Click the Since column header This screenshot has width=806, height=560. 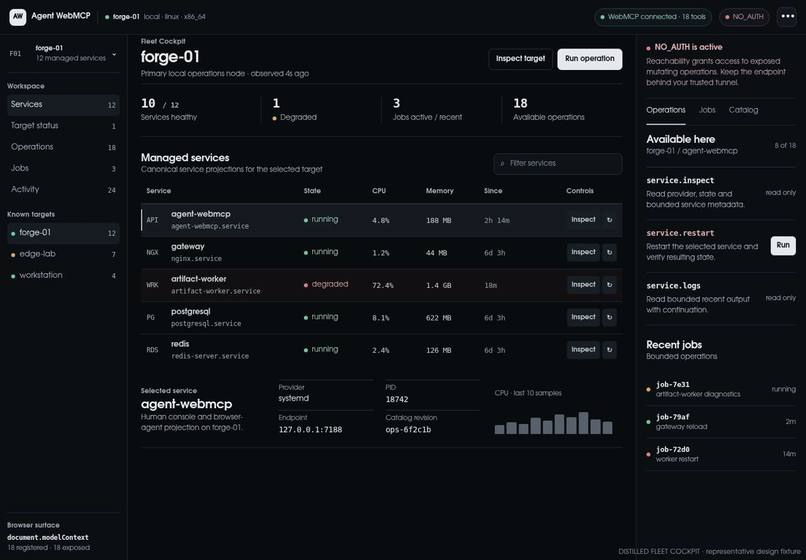(493, 191)
